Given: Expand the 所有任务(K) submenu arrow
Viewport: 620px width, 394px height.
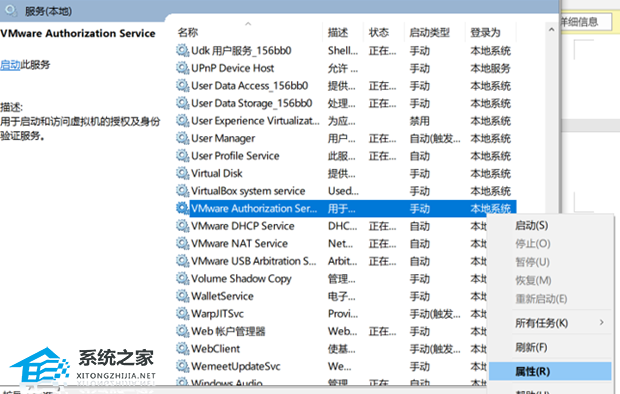Looking at the screenshot, I should tap(601, 322).
